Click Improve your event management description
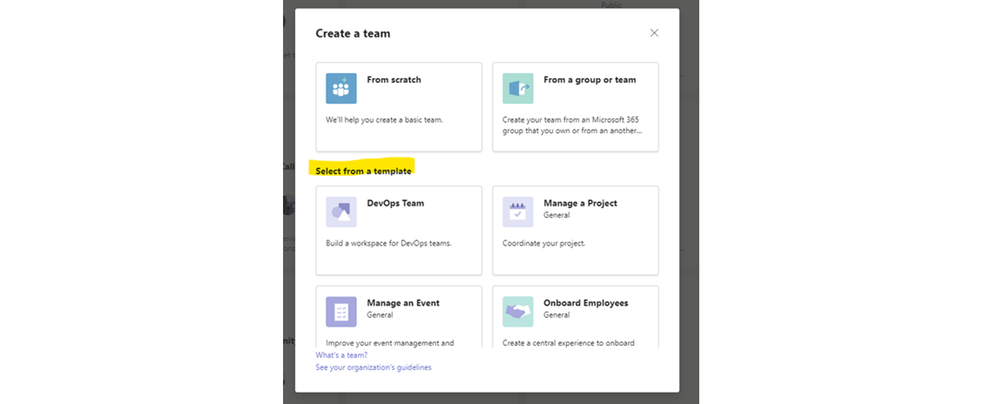Viewport: 999px width, 404px height. click(x=390, y=343)
